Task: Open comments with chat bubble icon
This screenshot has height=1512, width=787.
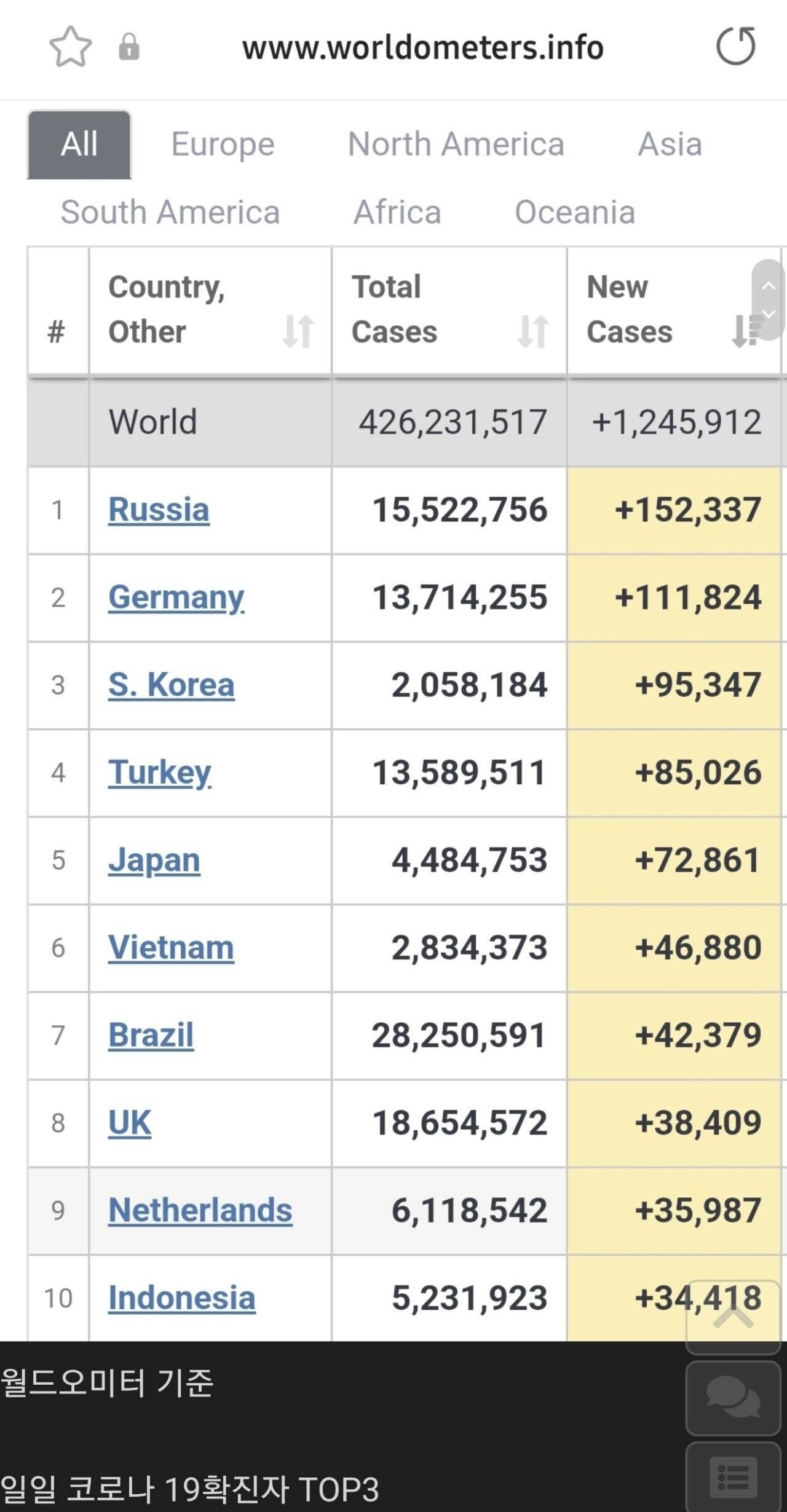Action: click(x=732, y=1397)
